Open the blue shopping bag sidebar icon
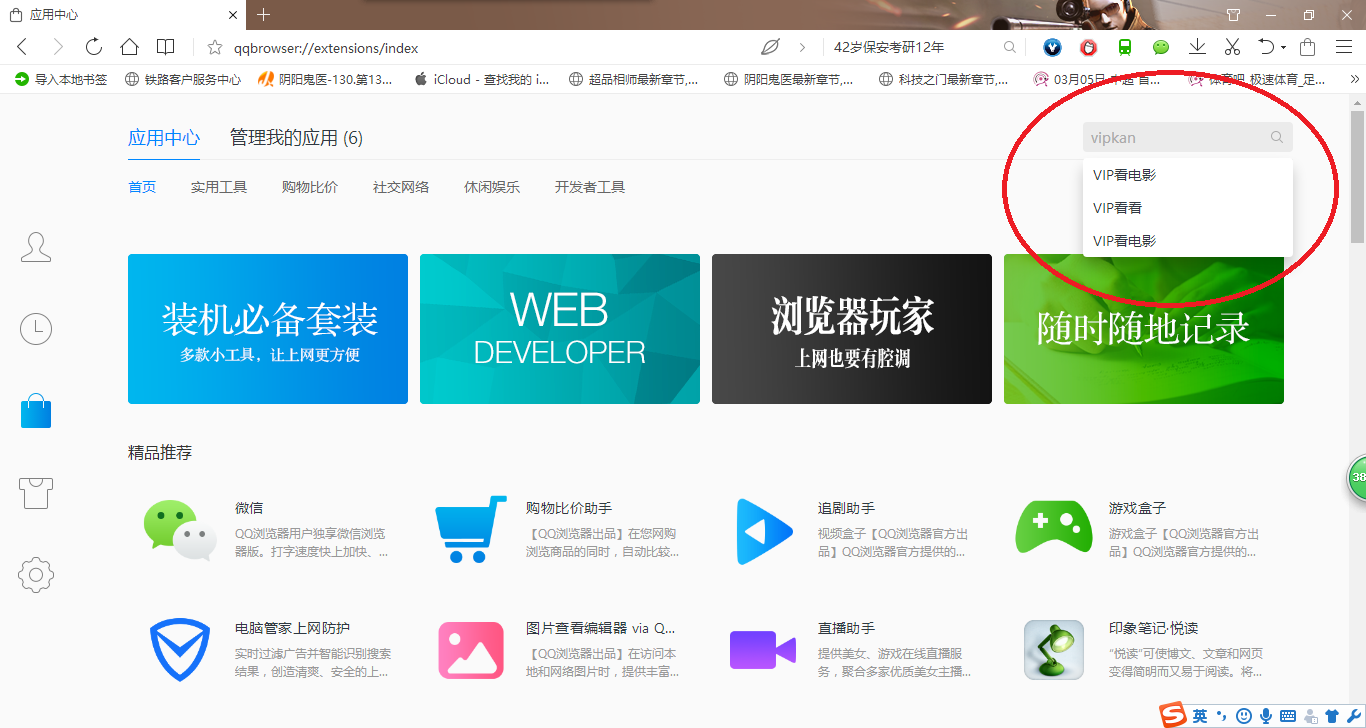Screen dimensions: 1366x728 point(36,411)
